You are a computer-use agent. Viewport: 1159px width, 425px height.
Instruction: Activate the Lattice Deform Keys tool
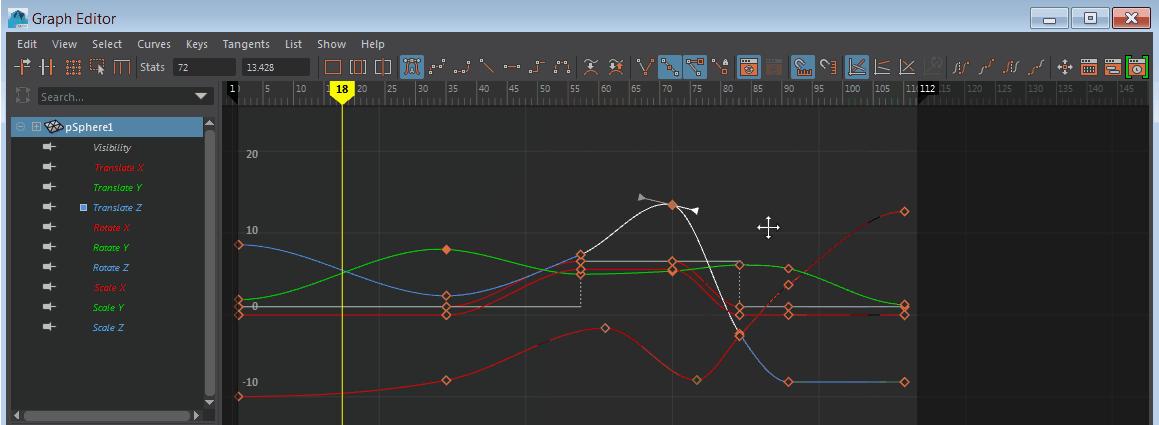pos(72,68)
